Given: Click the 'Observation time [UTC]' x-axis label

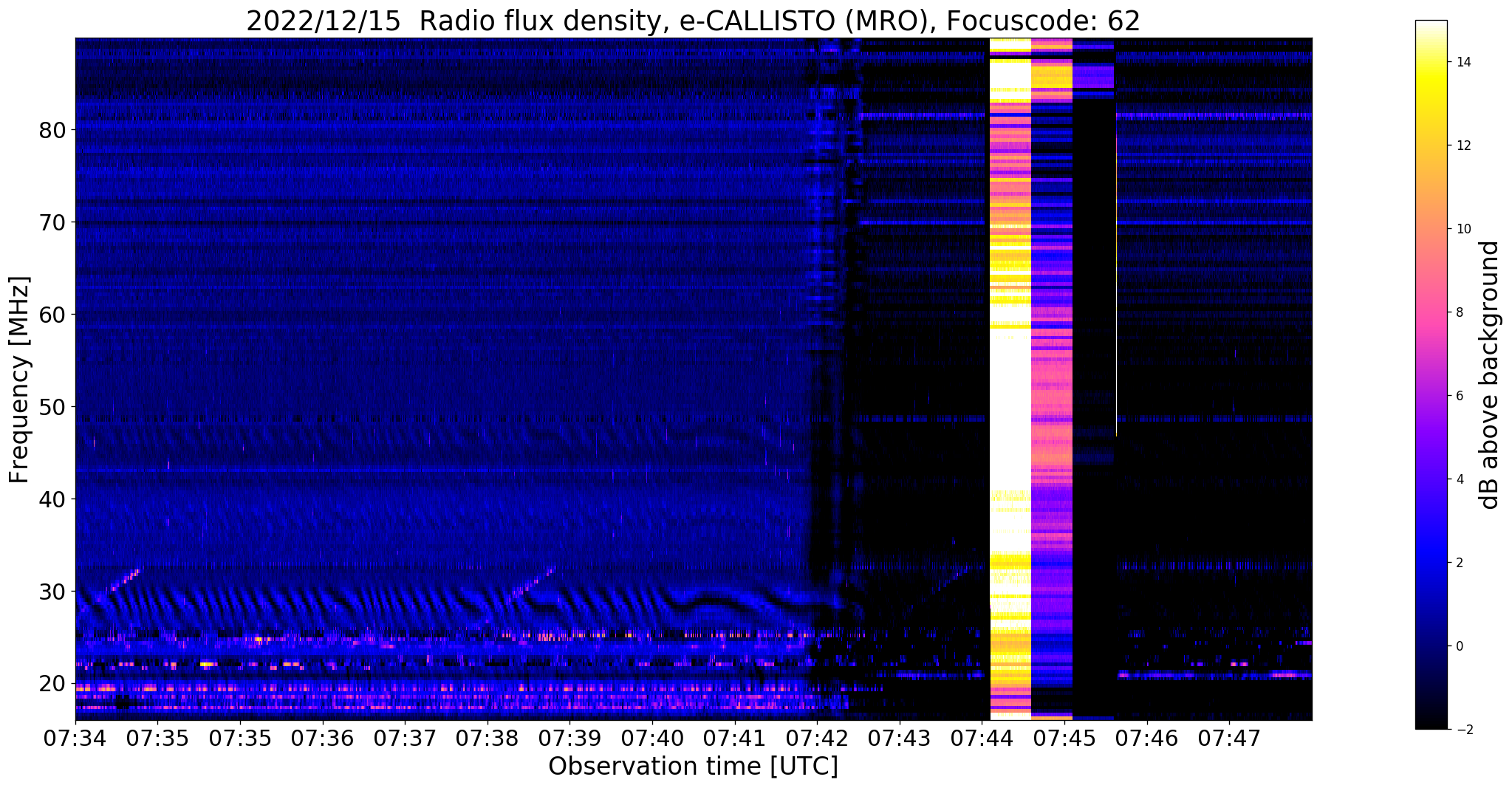Looking at the screenshot, I should (693, 767).
